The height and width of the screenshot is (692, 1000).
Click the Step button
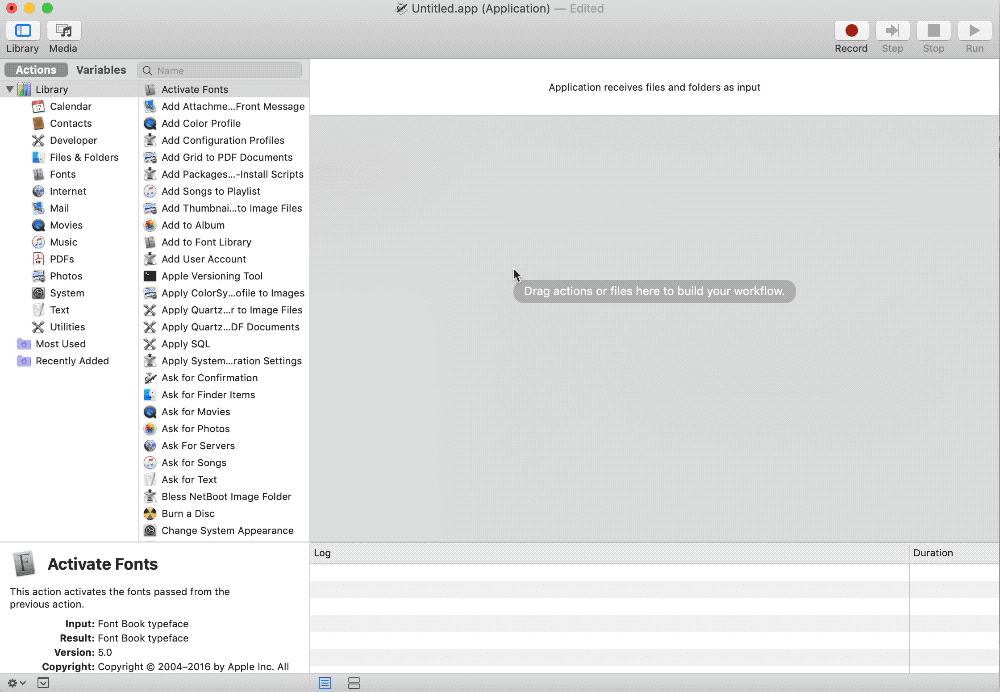[x=892, y=31]
